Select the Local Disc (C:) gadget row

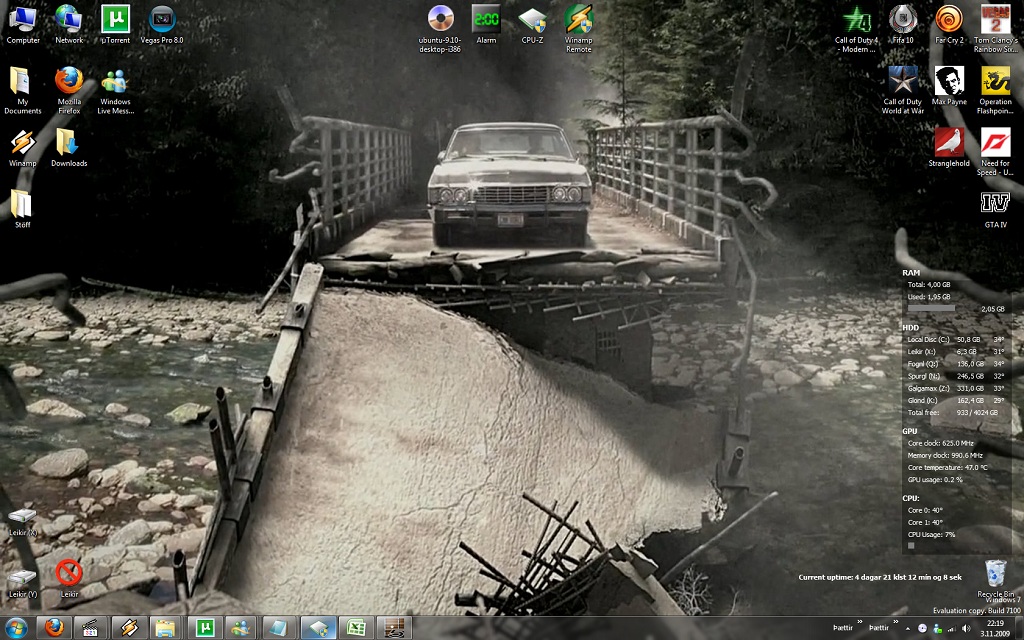tap(955, 340)
